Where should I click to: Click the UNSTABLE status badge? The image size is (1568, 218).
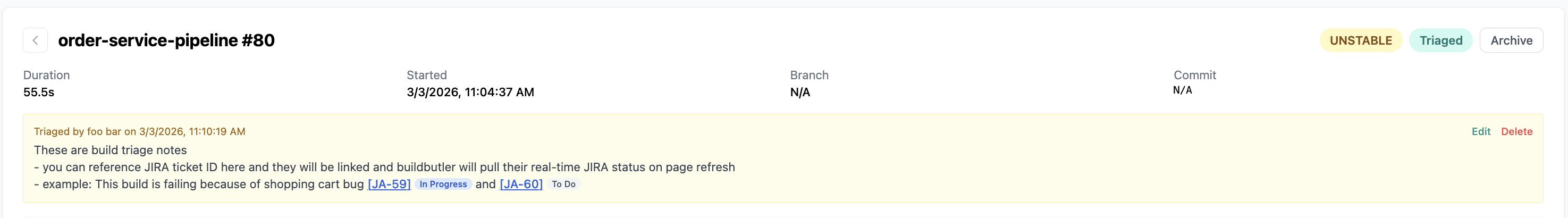(x=1360, y=40)
